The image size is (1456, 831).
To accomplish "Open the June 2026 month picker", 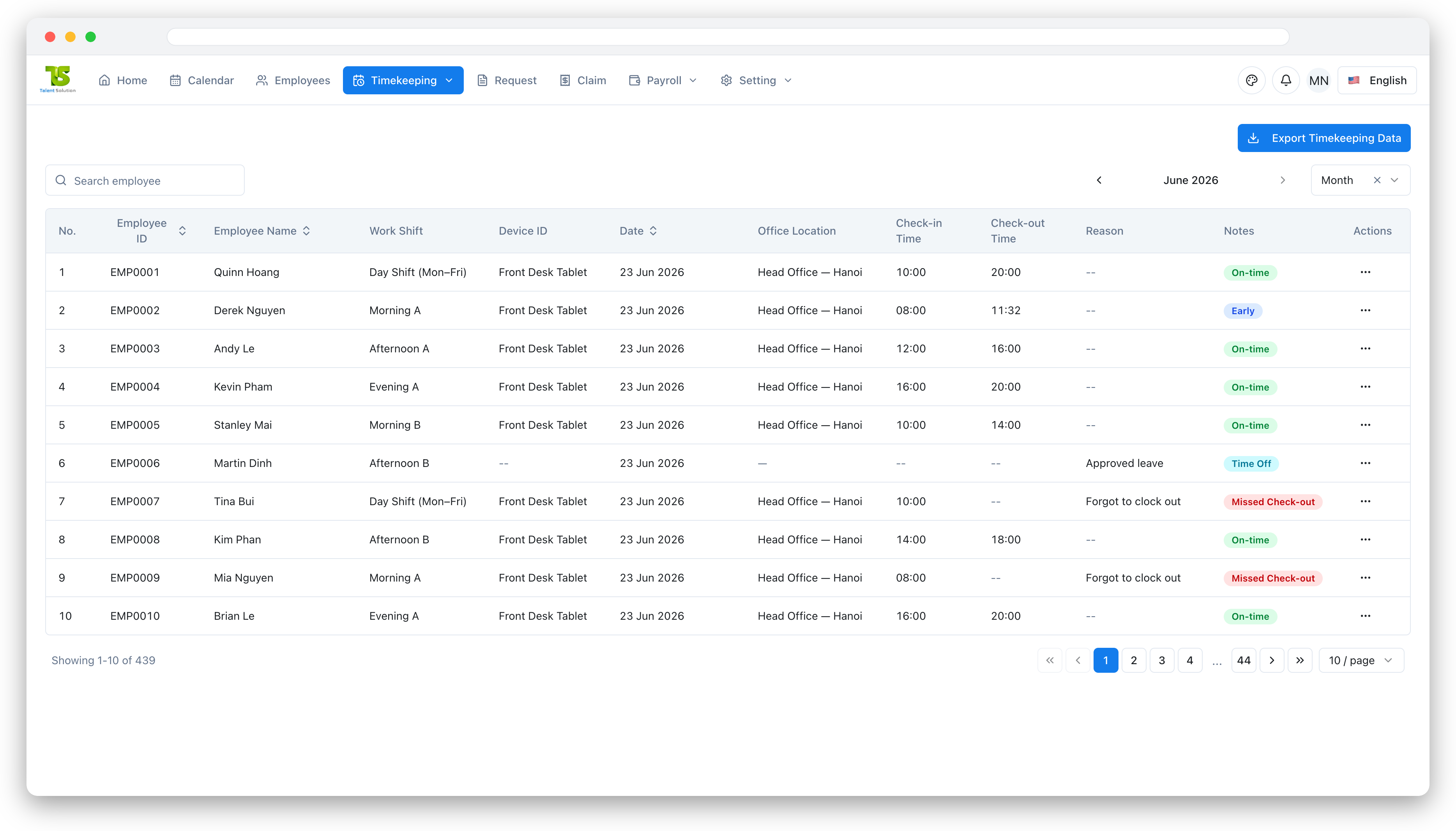I will coord(1191,180).
